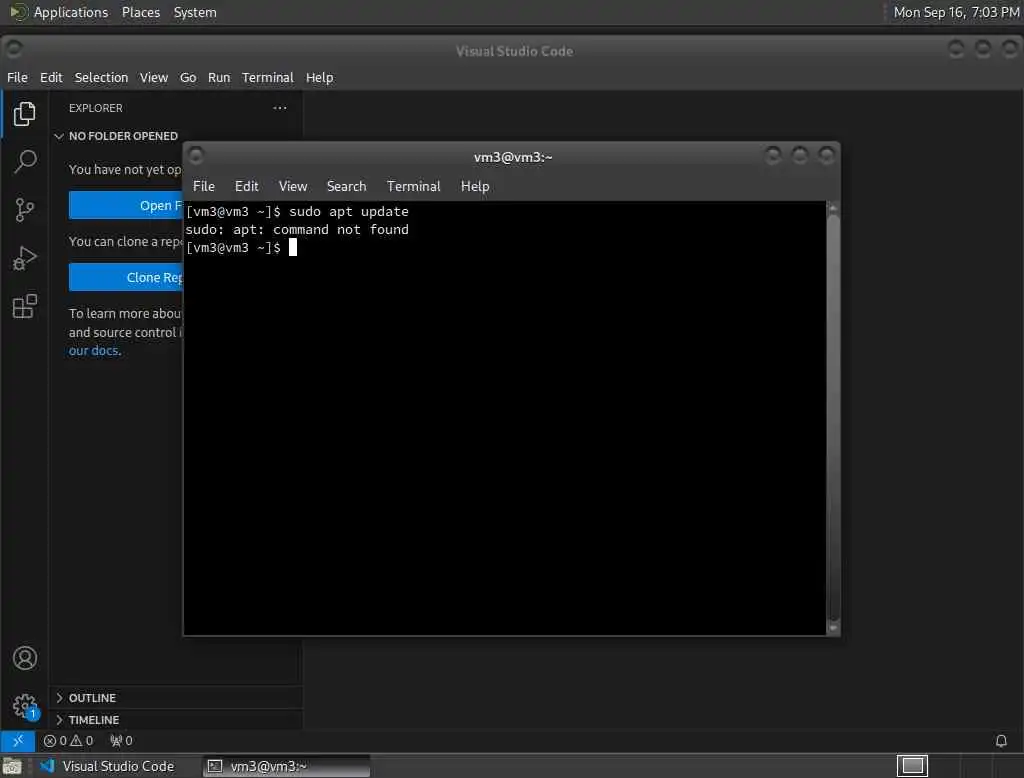Click the EXPLORER panel title

[x=95, y=108]
